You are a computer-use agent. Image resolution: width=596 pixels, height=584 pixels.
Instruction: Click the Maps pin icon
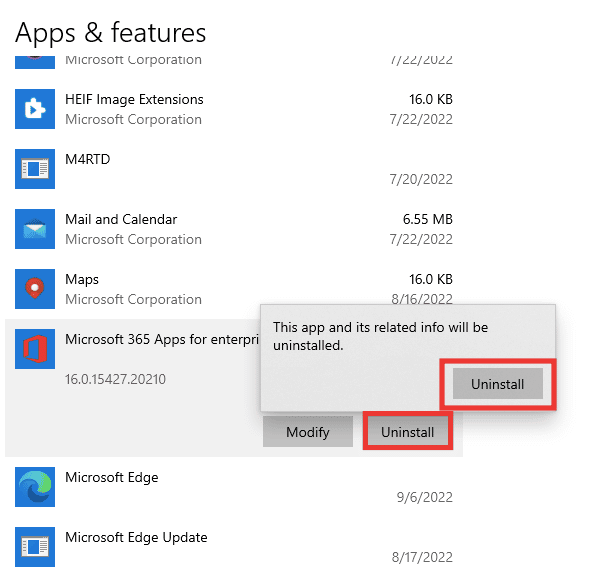click(35, 289)
